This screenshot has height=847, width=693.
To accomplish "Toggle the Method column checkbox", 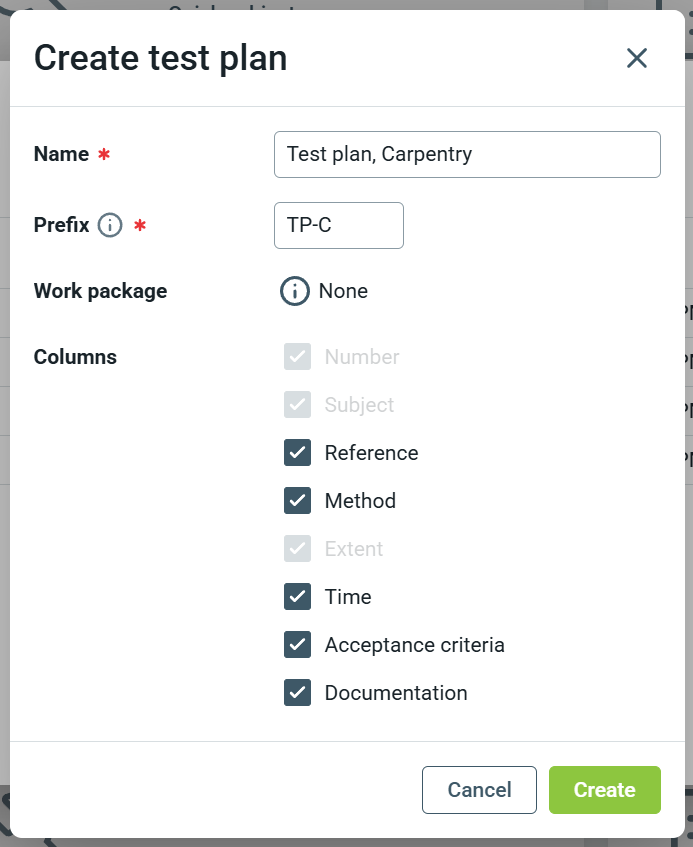I will click(x=298, y=501).
